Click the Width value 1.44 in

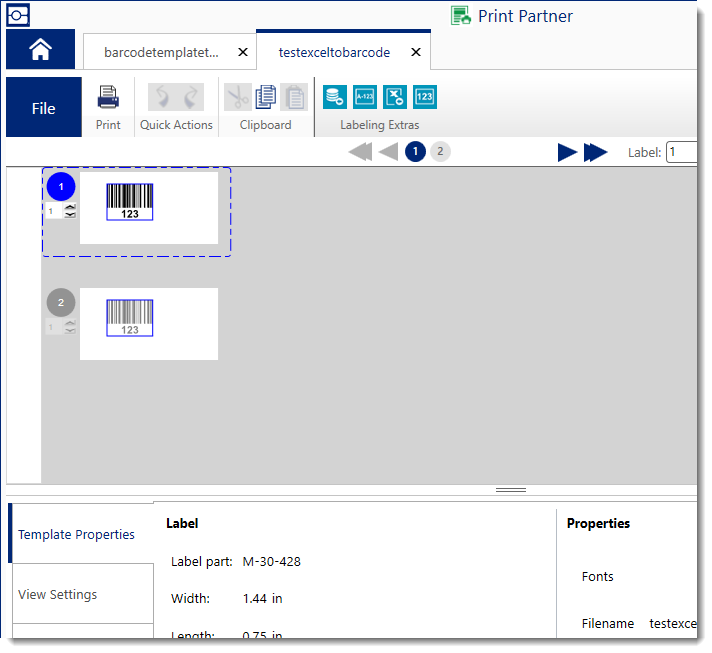tap(262, 599)
